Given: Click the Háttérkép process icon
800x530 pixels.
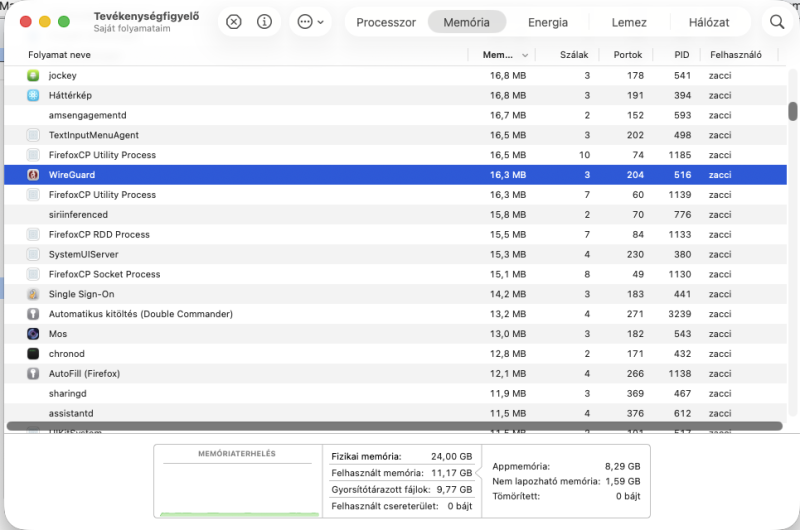Looking at the screenshot, I should [33, 96].
